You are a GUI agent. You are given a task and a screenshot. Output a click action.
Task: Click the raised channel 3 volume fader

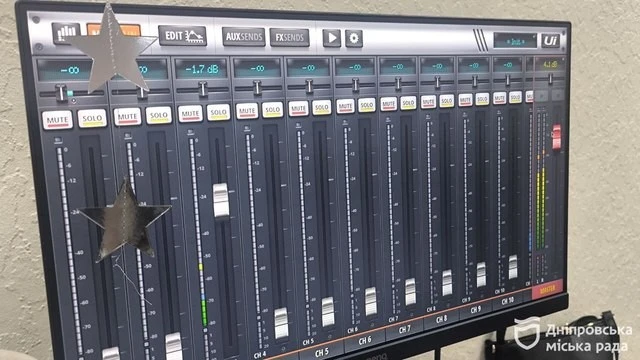(x=221, y=200)
